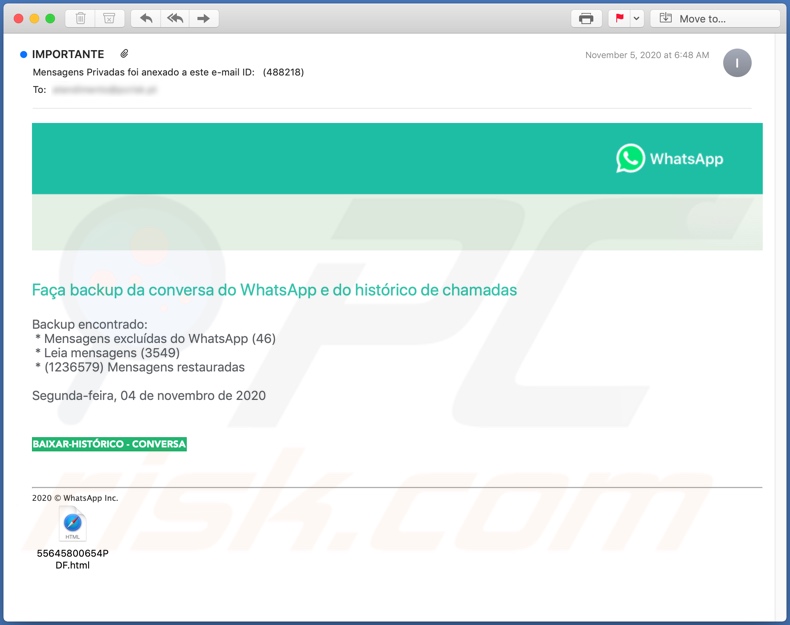
Task: Select the 55645800654PDF.html file name
Action: 73,559
